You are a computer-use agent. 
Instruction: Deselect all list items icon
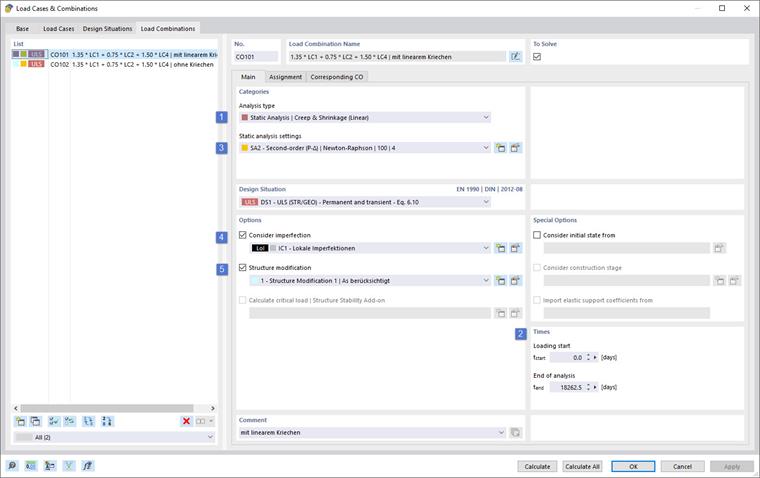(70, 421)
